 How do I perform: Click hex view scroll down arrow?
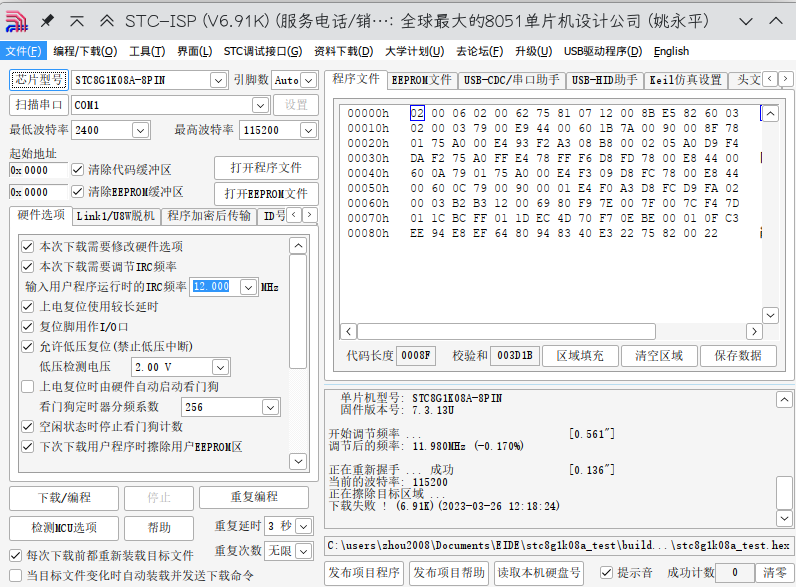tap(770, 315)
